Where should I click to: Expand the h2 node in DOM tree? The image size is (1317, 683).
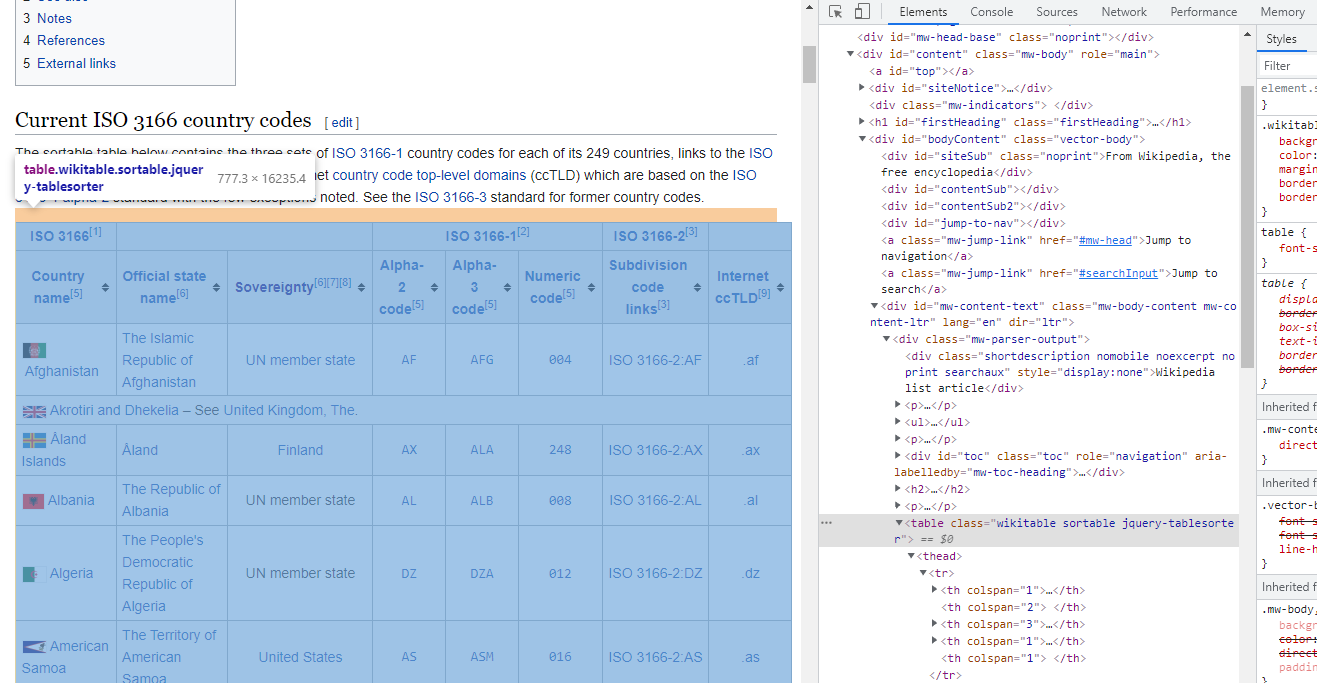tap(898, 490)
